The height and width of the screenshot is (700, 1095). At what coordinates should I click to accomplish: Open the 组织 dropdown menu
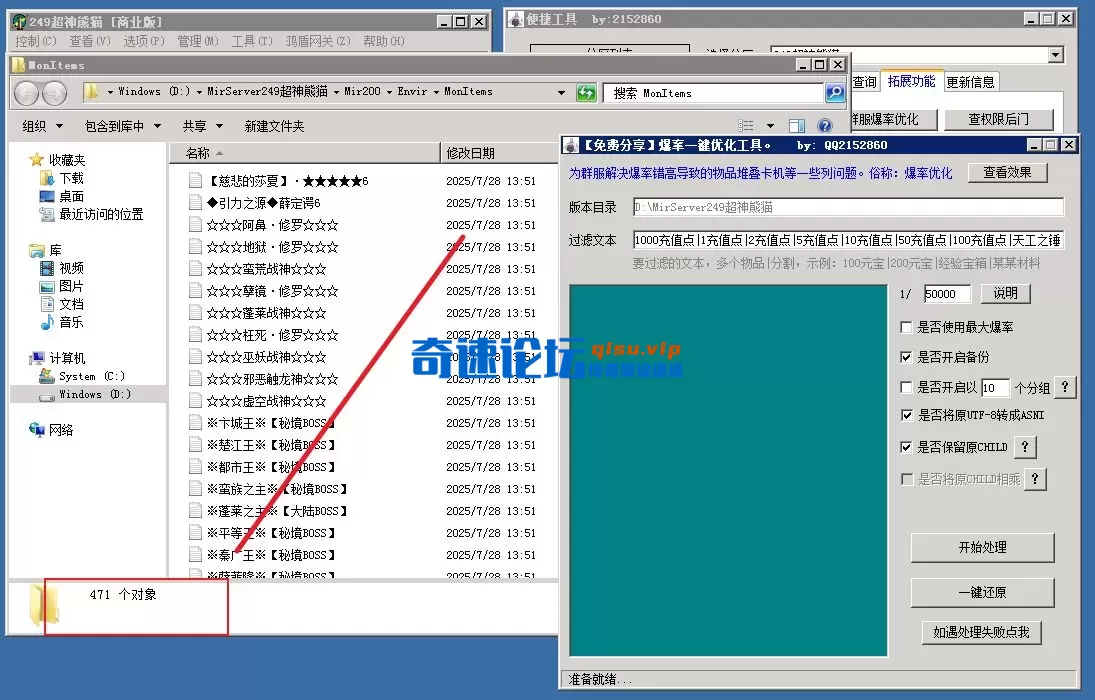coord(40,125)
